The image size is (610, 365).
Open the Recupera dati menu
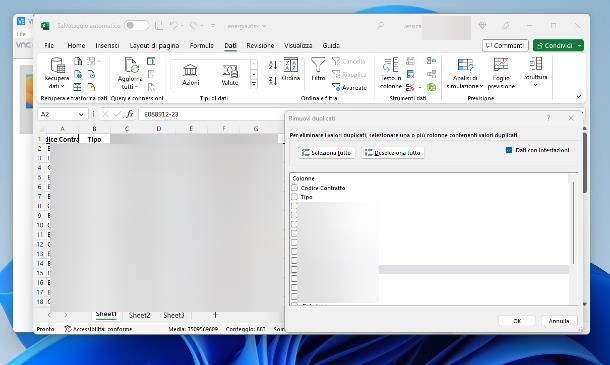[x=57, y=73]
